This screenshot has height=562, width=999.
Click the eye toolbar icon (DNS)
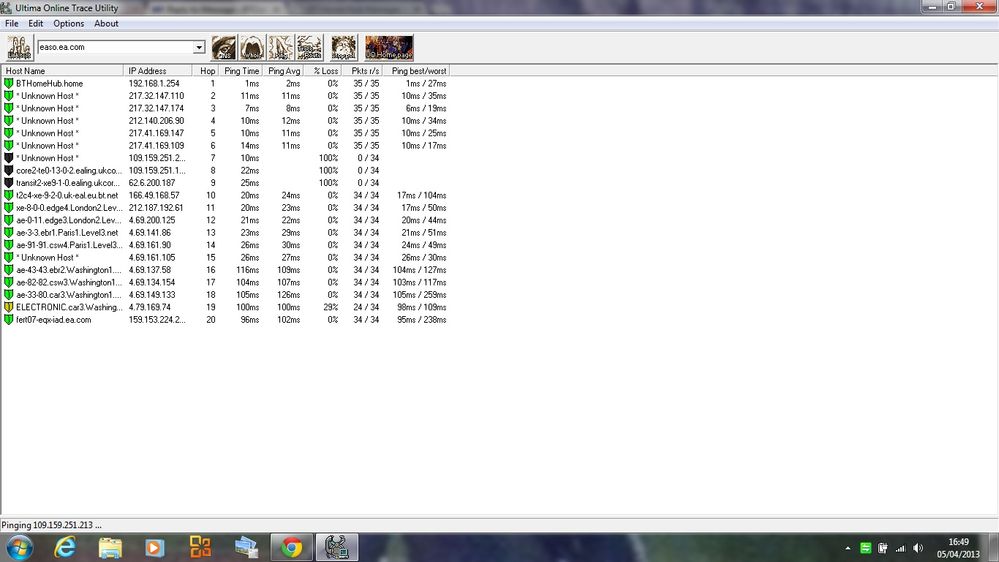click(224, 47)
